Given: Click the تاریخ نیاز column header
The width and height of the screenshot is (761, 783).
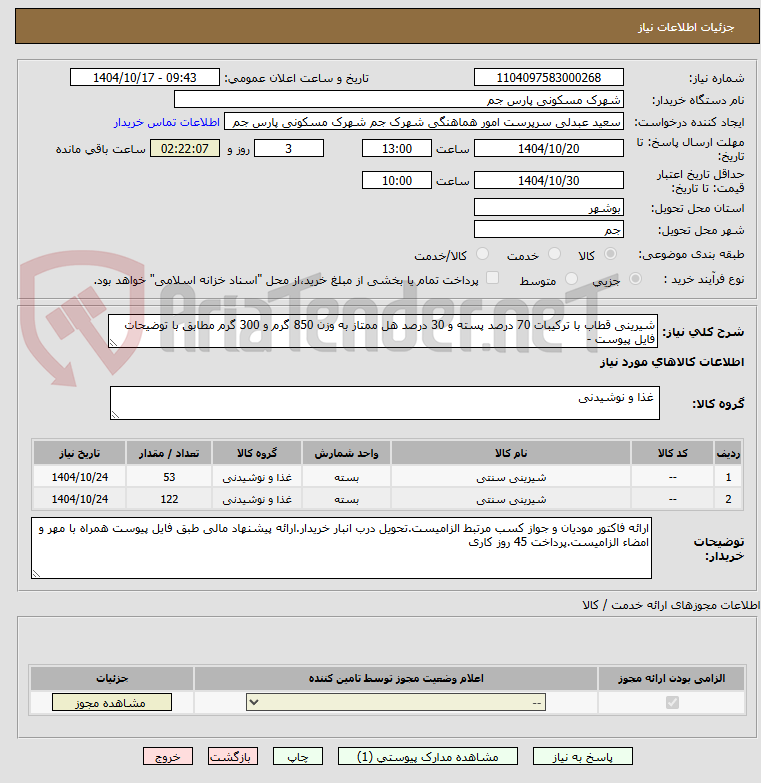Looking at the screenshot, I should 80,453.
